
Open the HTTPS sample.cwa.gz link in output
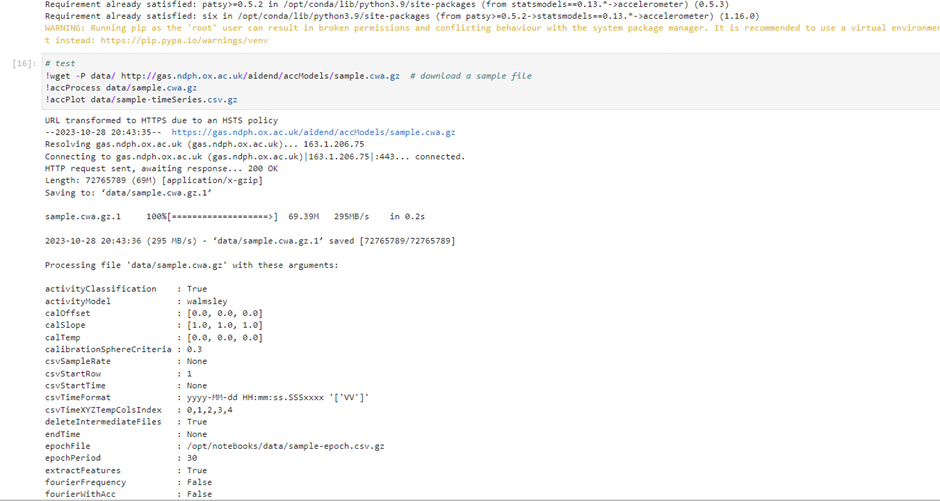click(x=313, y=132)
